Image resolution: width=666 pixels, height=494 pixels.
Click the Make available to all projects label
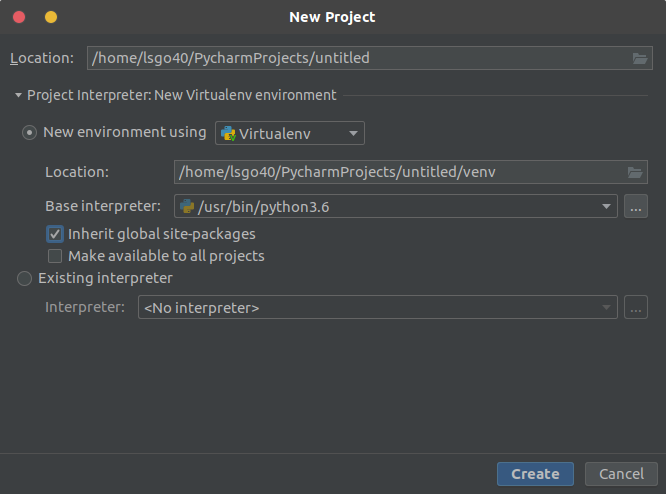(x=166, y=256)
